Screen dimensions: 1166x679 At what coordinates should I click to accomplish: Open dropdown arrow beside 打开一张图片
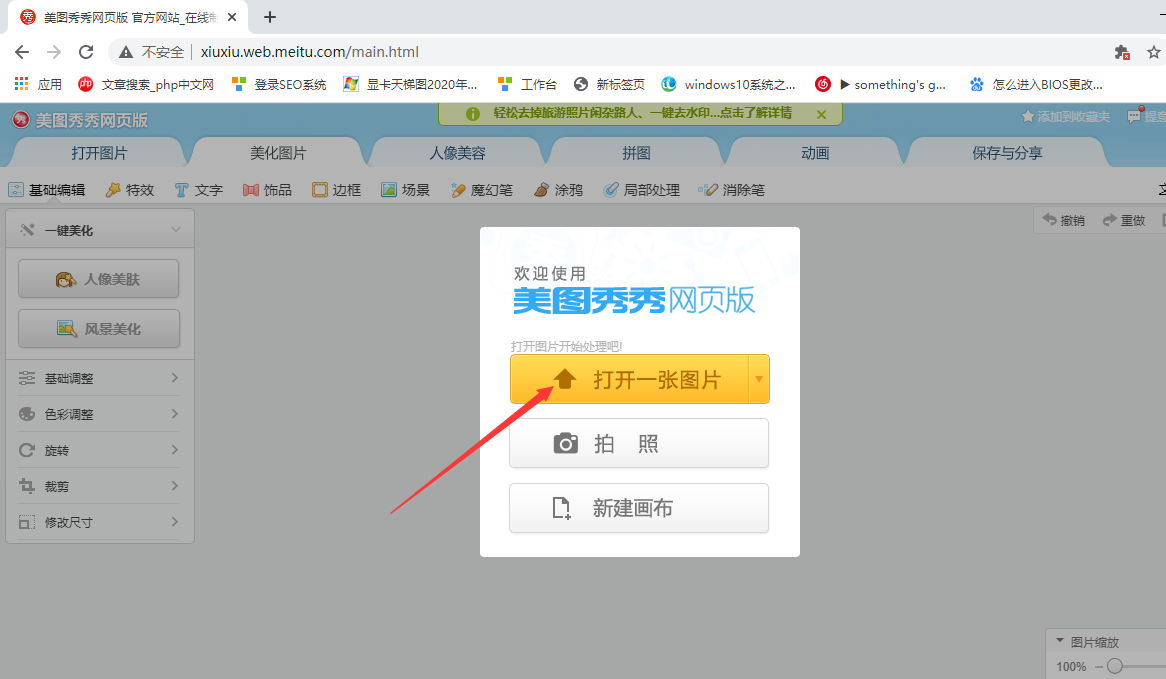pos(759,379)
